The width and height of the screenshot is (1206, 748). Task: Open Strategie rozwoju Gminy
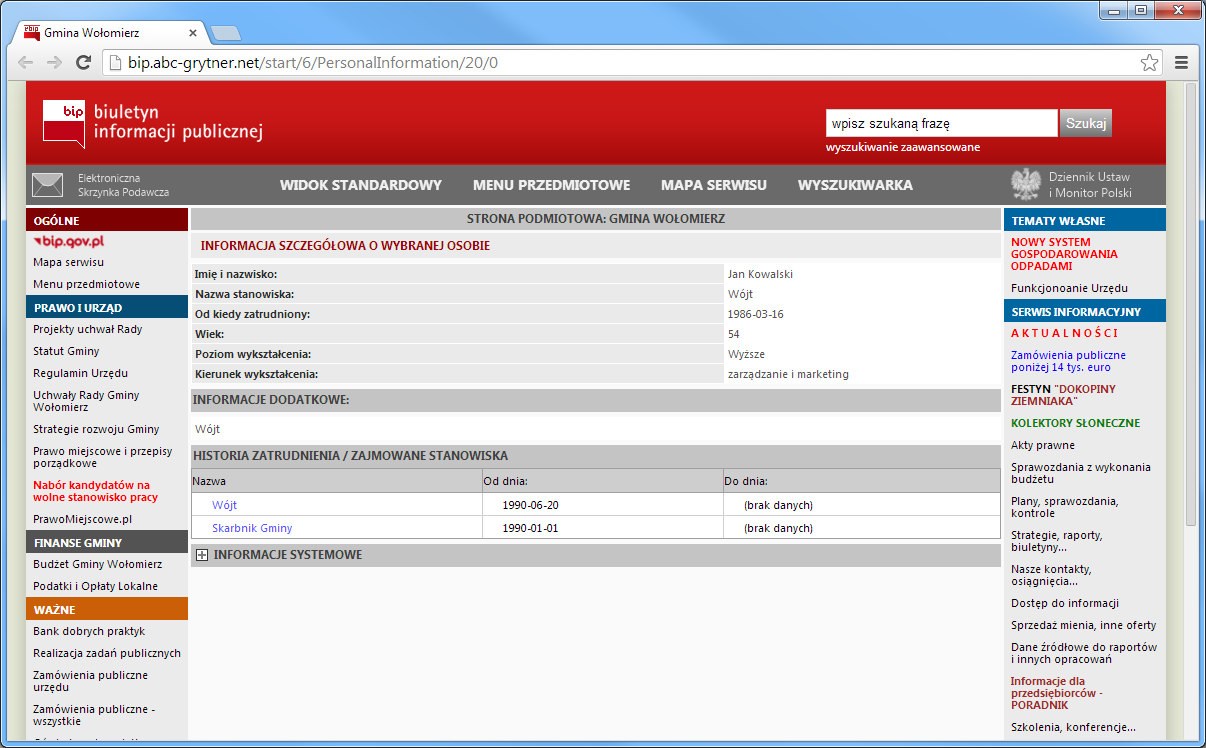(96, 429)
